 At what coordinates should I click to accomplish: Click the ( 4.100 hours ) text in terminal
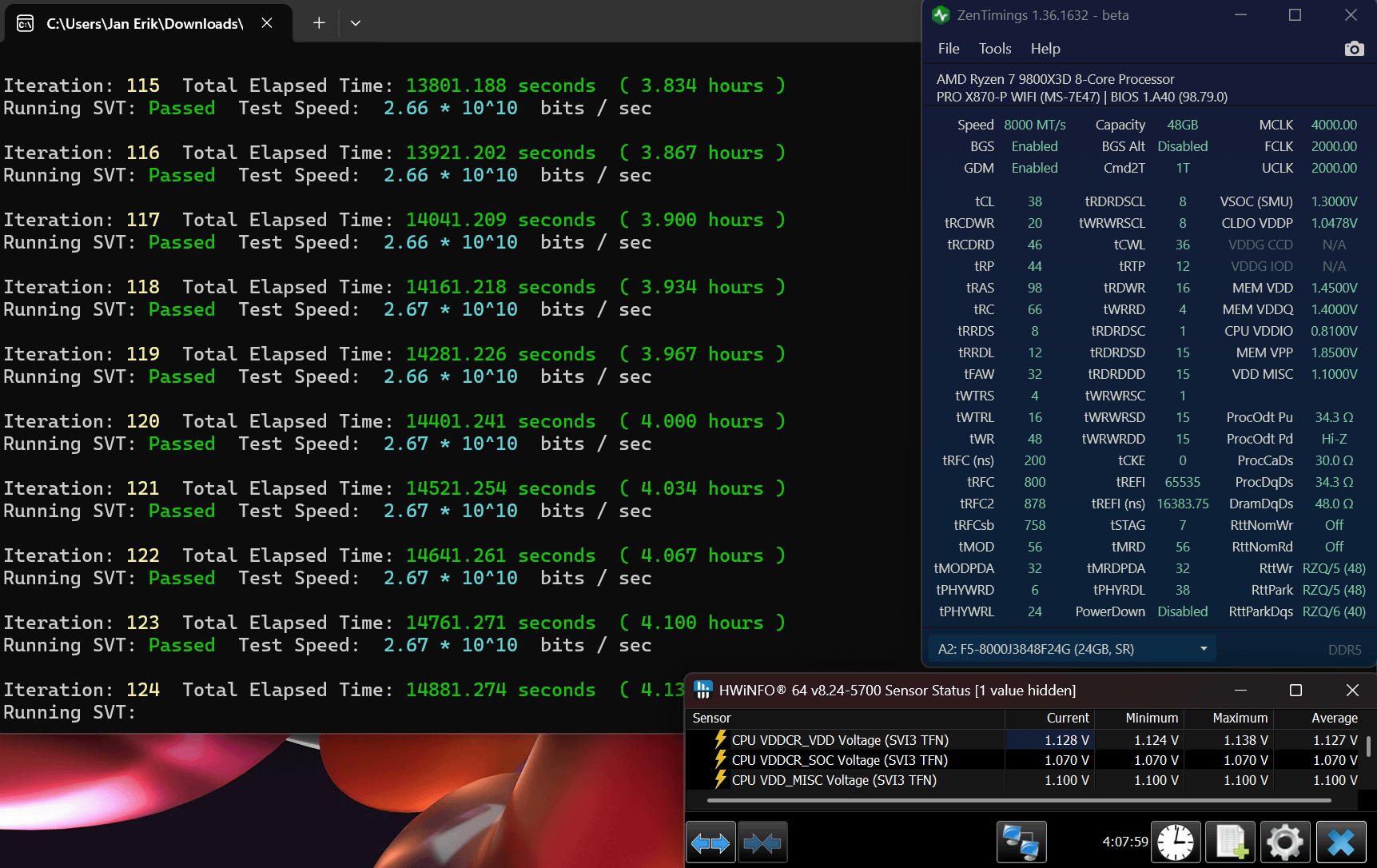click(702, 623)
